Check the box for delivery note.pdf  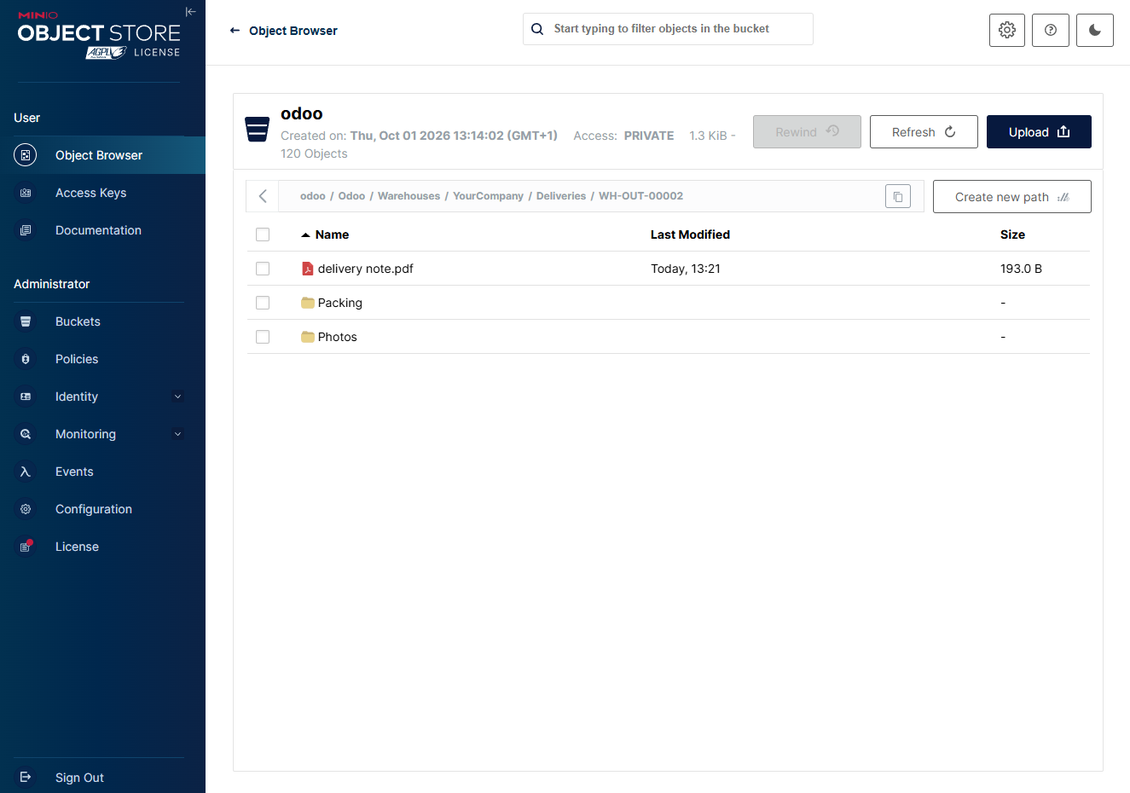tap(262, 268)
